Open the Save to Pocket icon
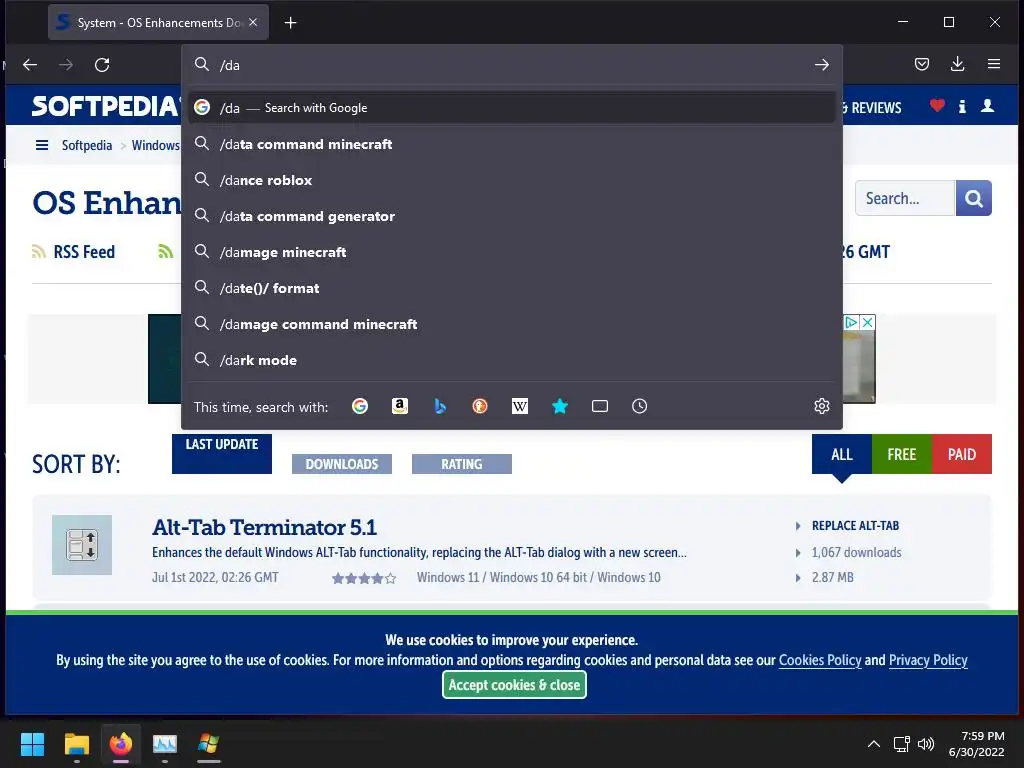Image resolution: width=1024 pixels, height=768 pixels. tap(921, 64)
